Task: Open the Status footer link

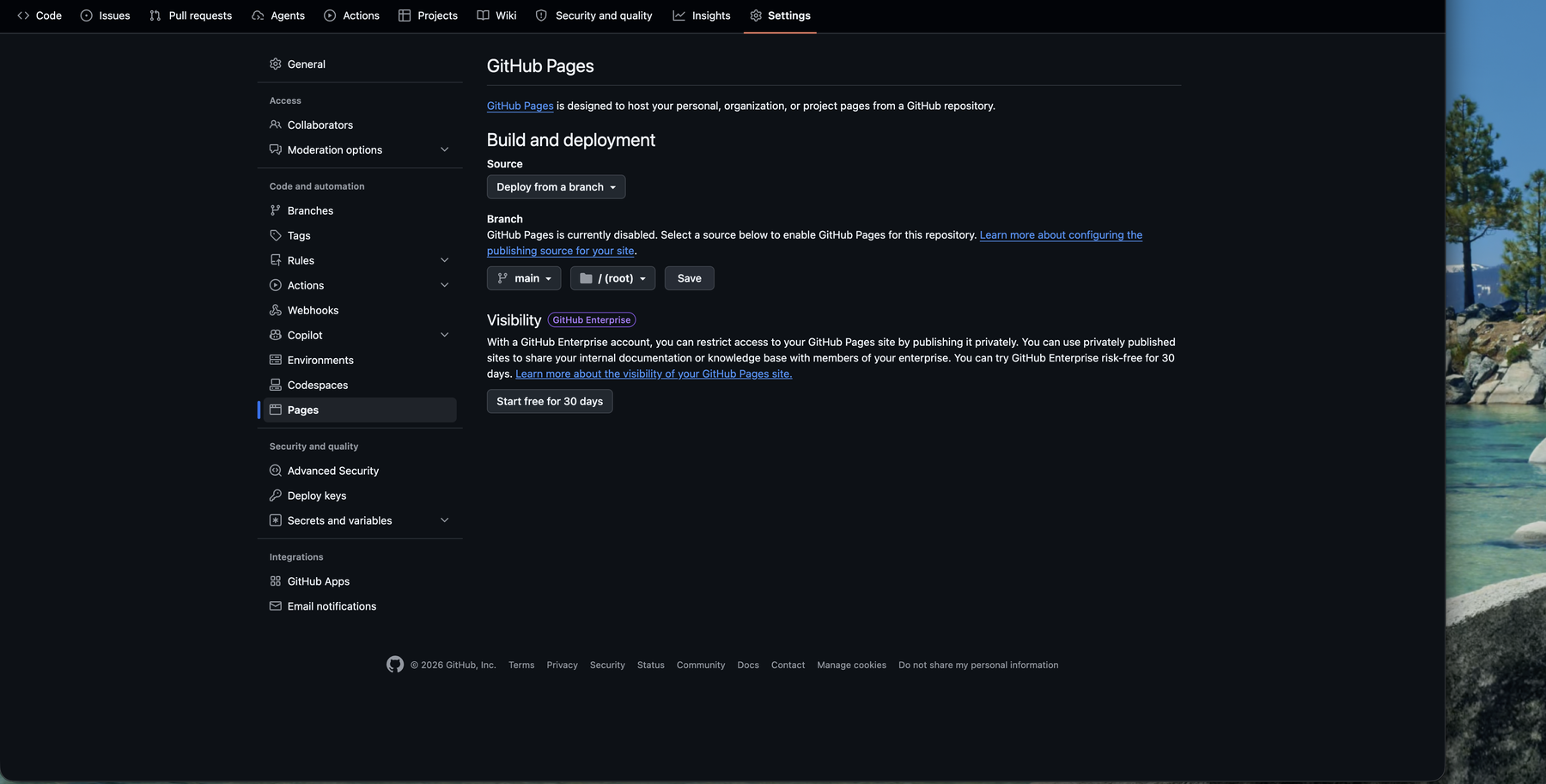Action: tap(651, 665)
